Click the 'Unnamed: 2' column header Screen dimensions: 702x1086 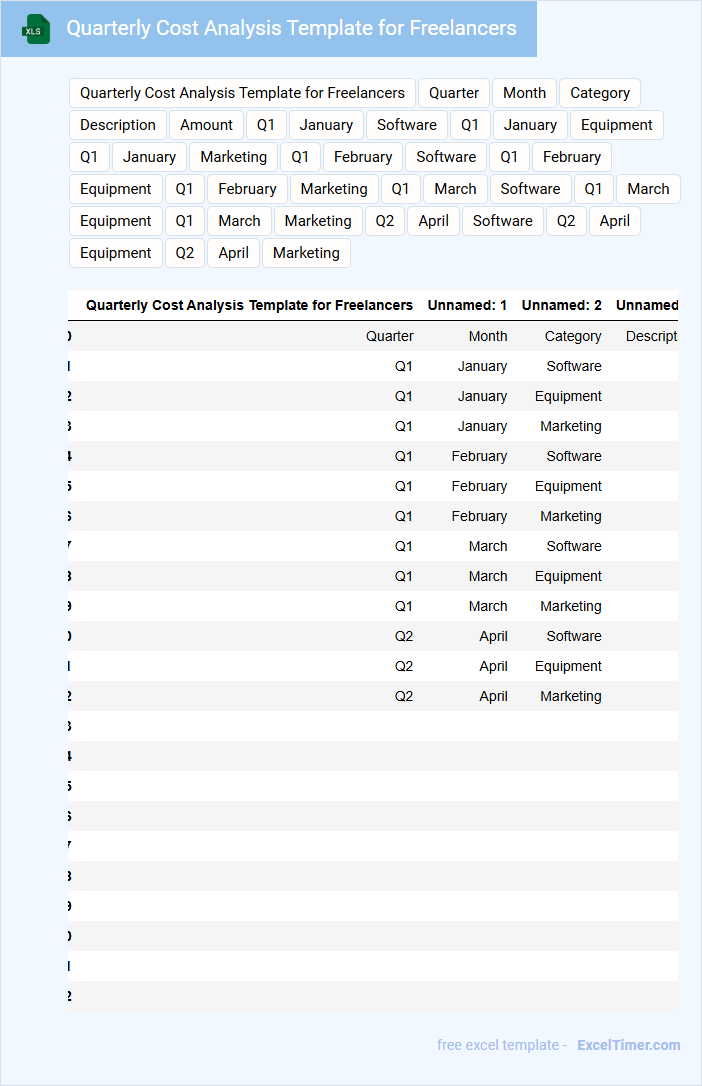(561, 305)
